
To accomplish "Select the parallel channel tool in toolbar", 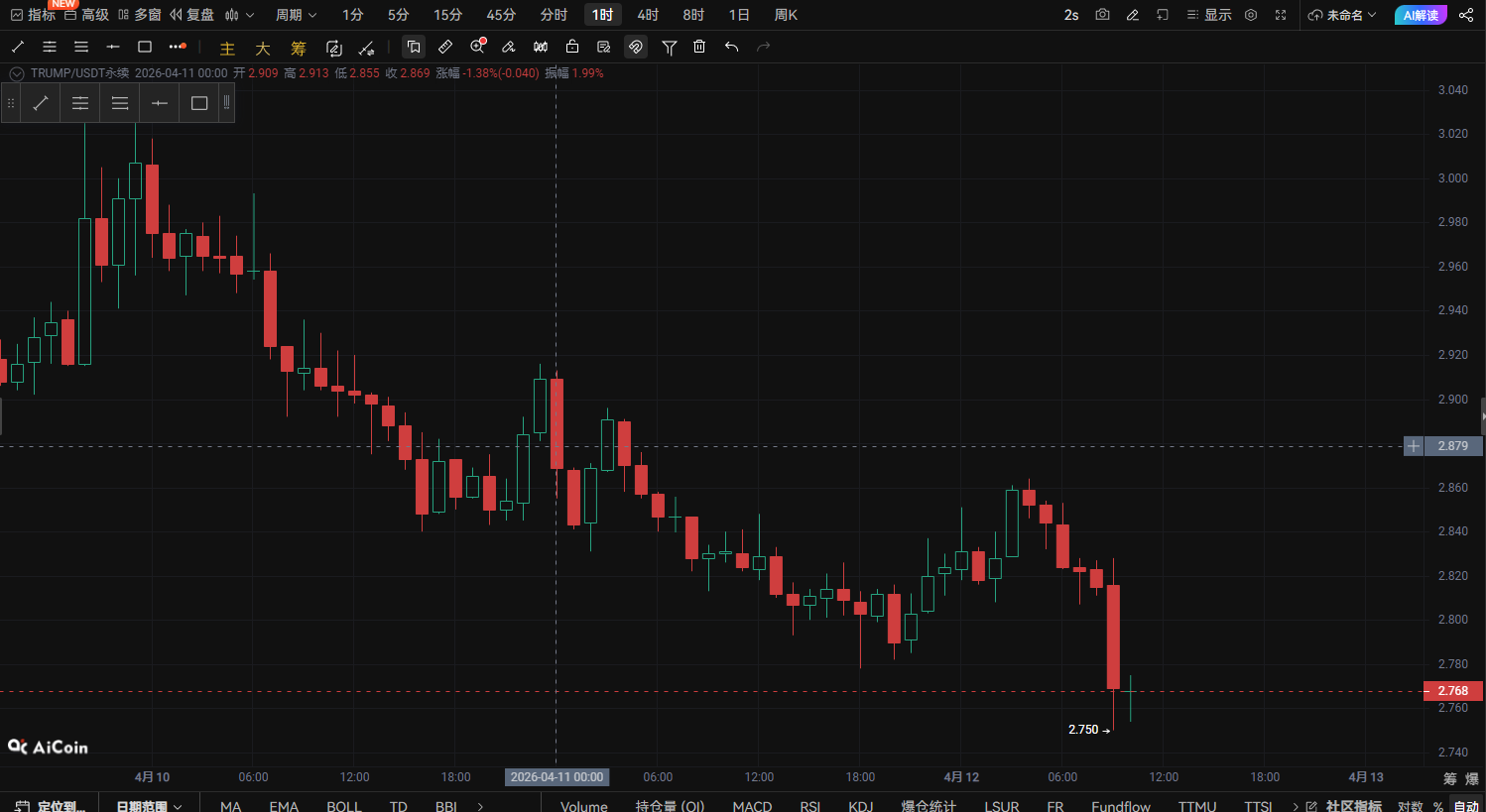I will pos(50,47).
